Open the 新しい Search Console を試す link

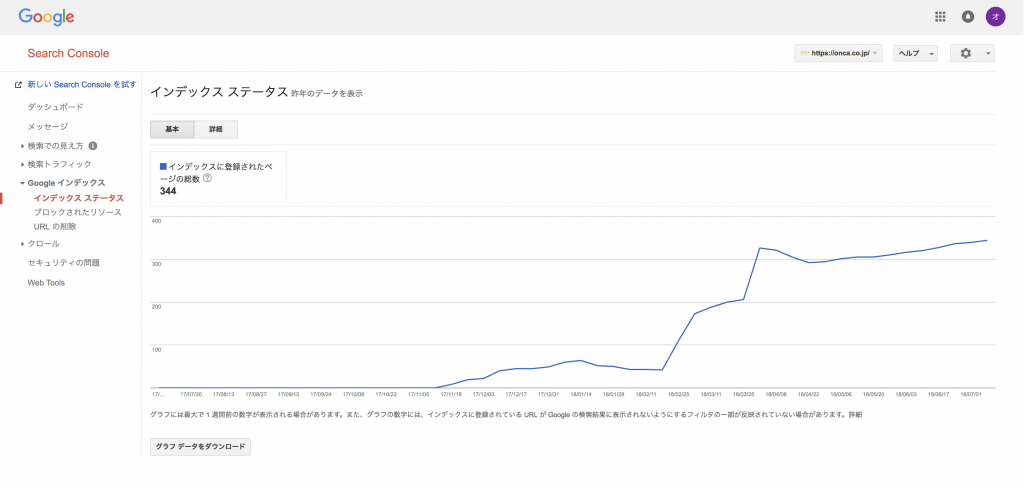pos(81,85)
